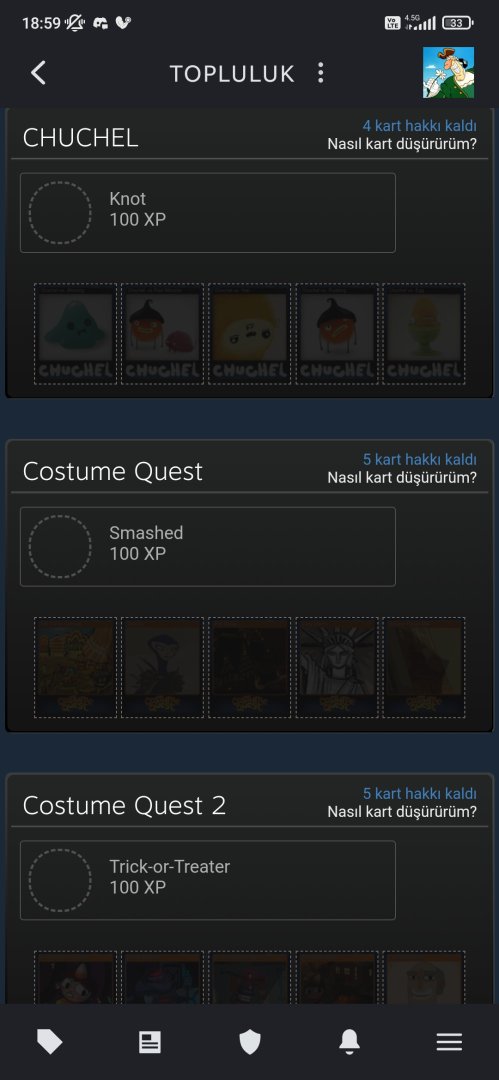
Task: Tap the Knot badge circle placeholder
Action: [60, 212]
